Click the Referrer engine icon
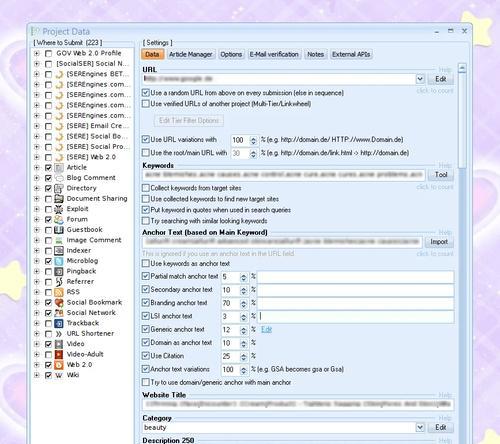500x444 pixels. pyautogui.click(x=59, y=282)
